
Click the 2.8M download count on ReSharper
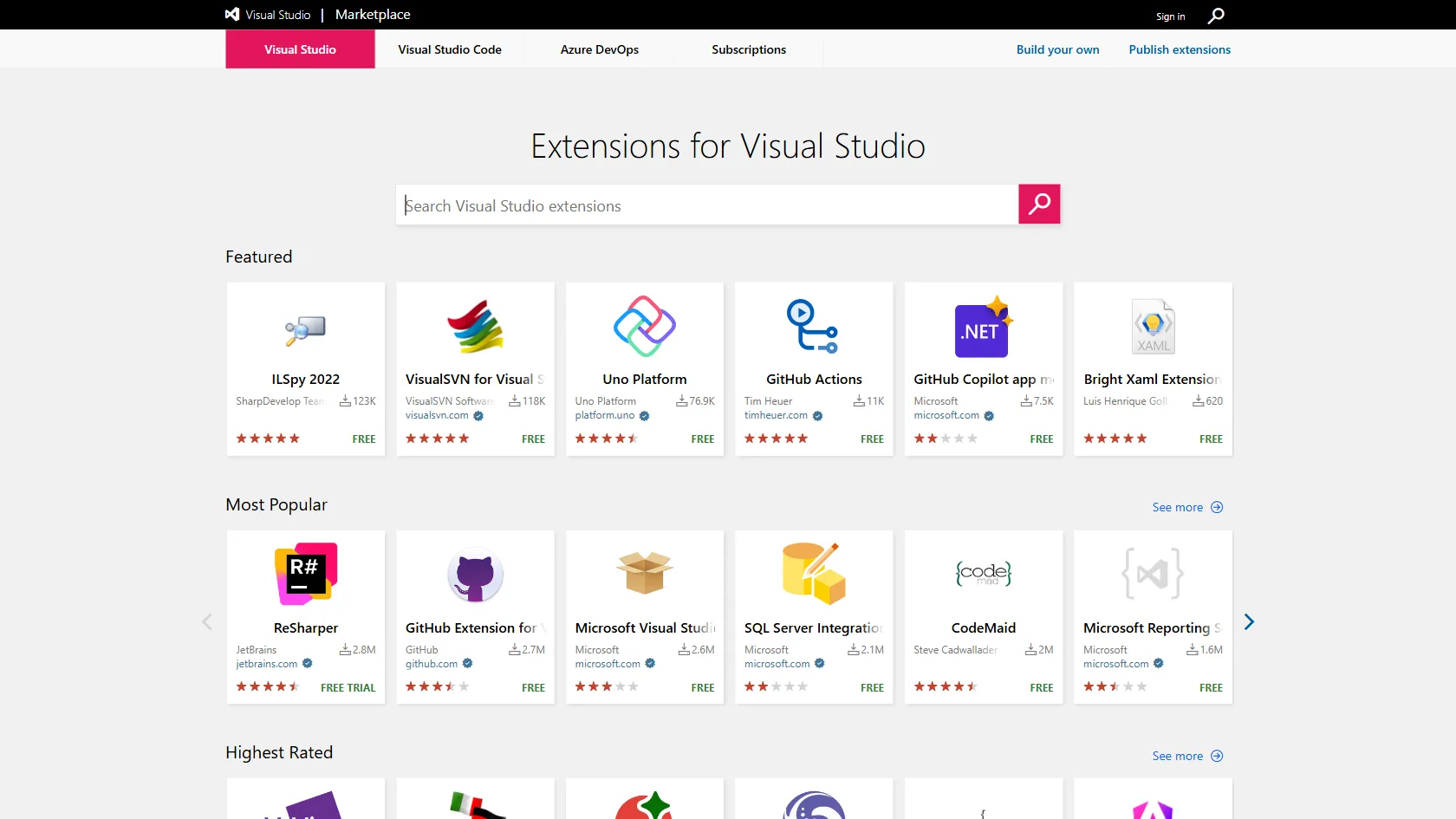[358, 649]
